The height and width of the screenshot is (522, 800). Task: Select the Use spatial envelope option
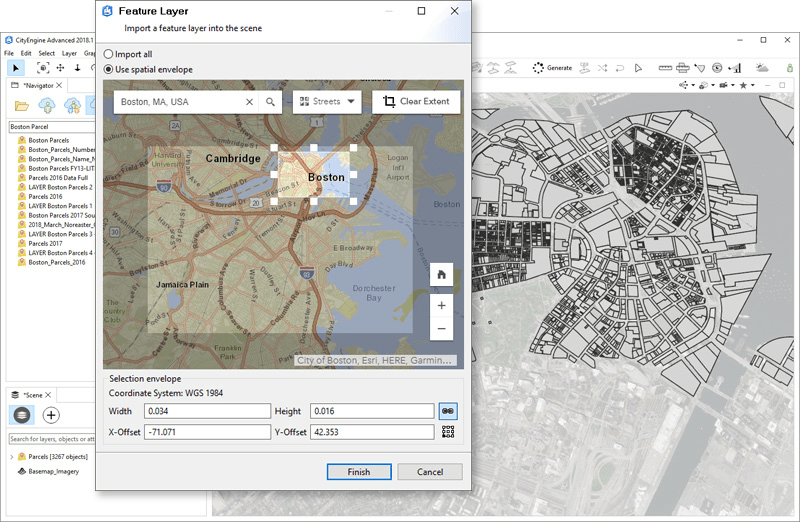109,70
